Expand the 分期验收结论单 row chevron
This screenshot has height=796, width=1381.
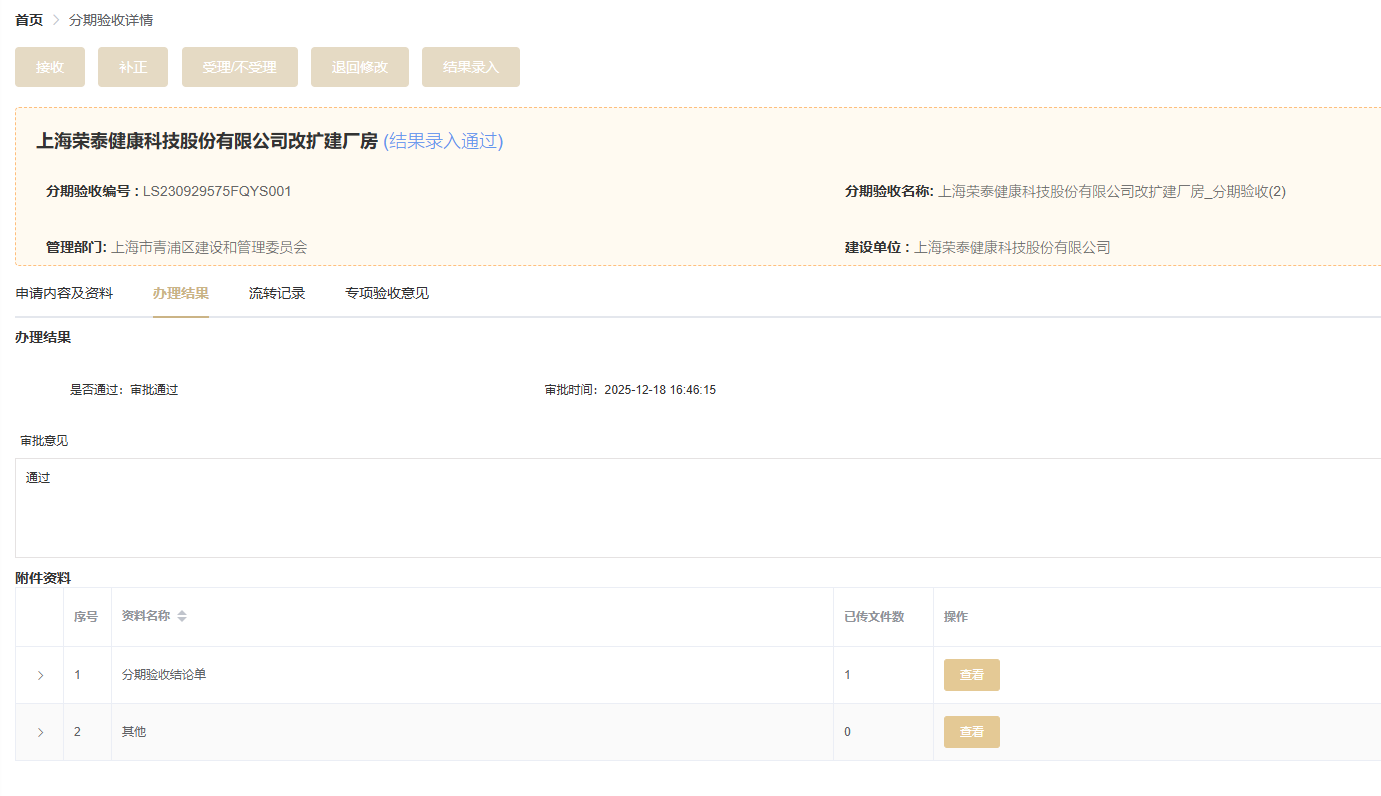click(x=40, y=675)
